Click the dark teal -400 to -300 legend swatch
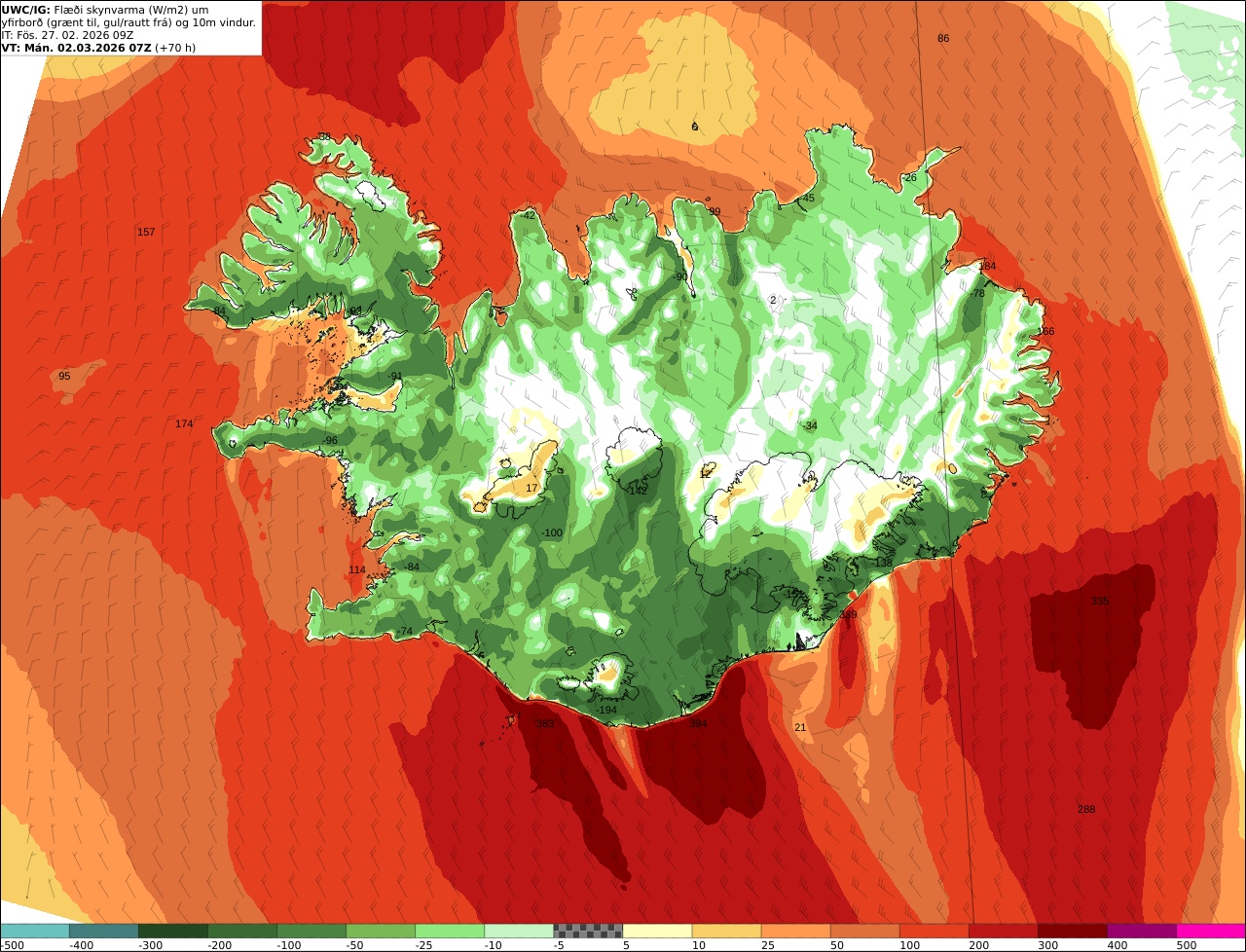Image resolution: width=1246 pixels, height=952 pixels. point(103,931)
